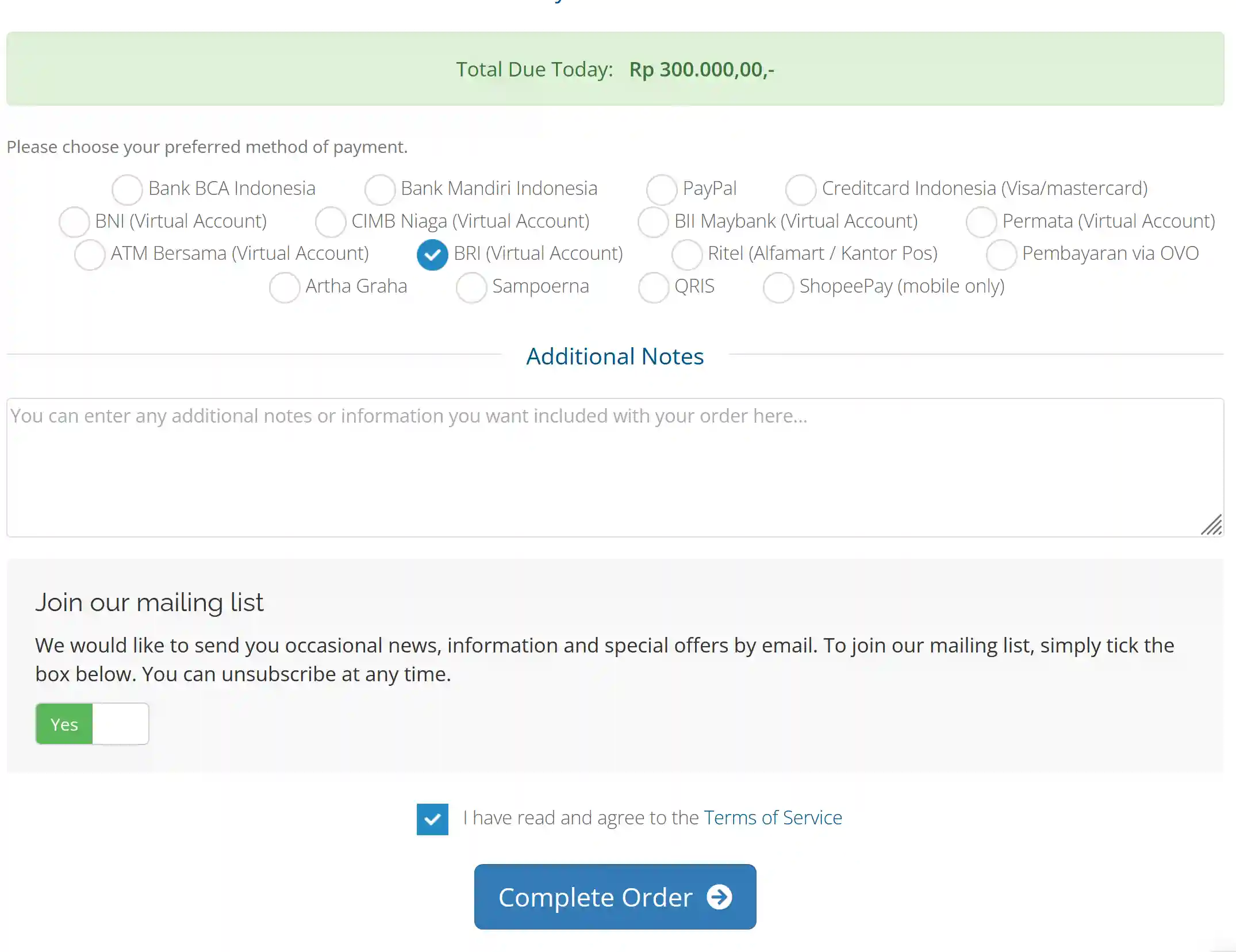Uncheck the Terms of Service agreement checkbox
Image resolution: width=1236 pixels, height=952 pixels.
tap(432, 819)
